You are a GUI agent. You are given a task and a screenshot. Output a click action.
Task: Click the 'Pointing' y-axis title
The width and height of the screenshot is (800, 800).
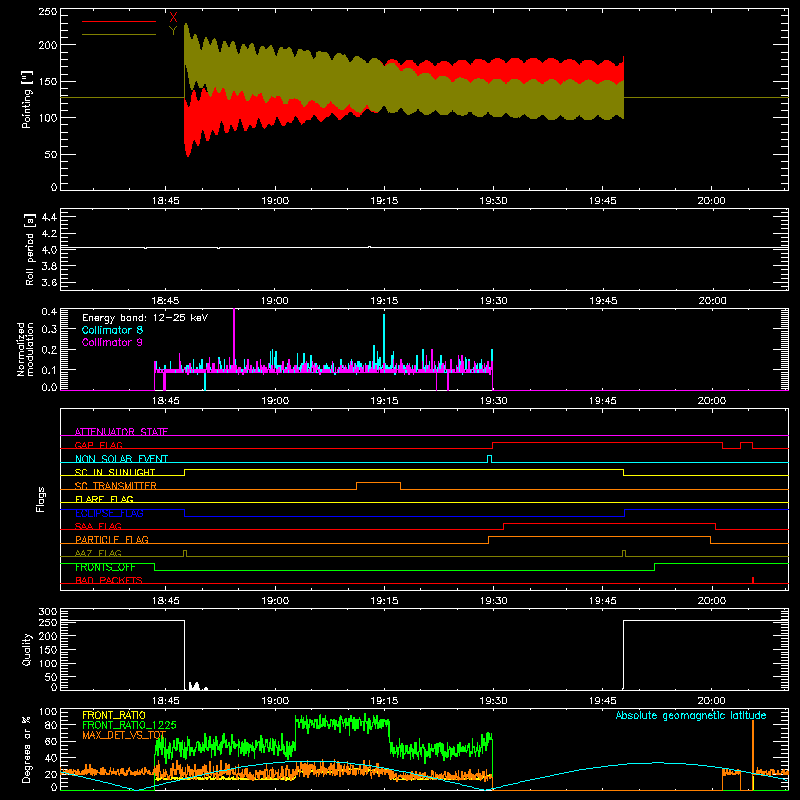point(27,99)
